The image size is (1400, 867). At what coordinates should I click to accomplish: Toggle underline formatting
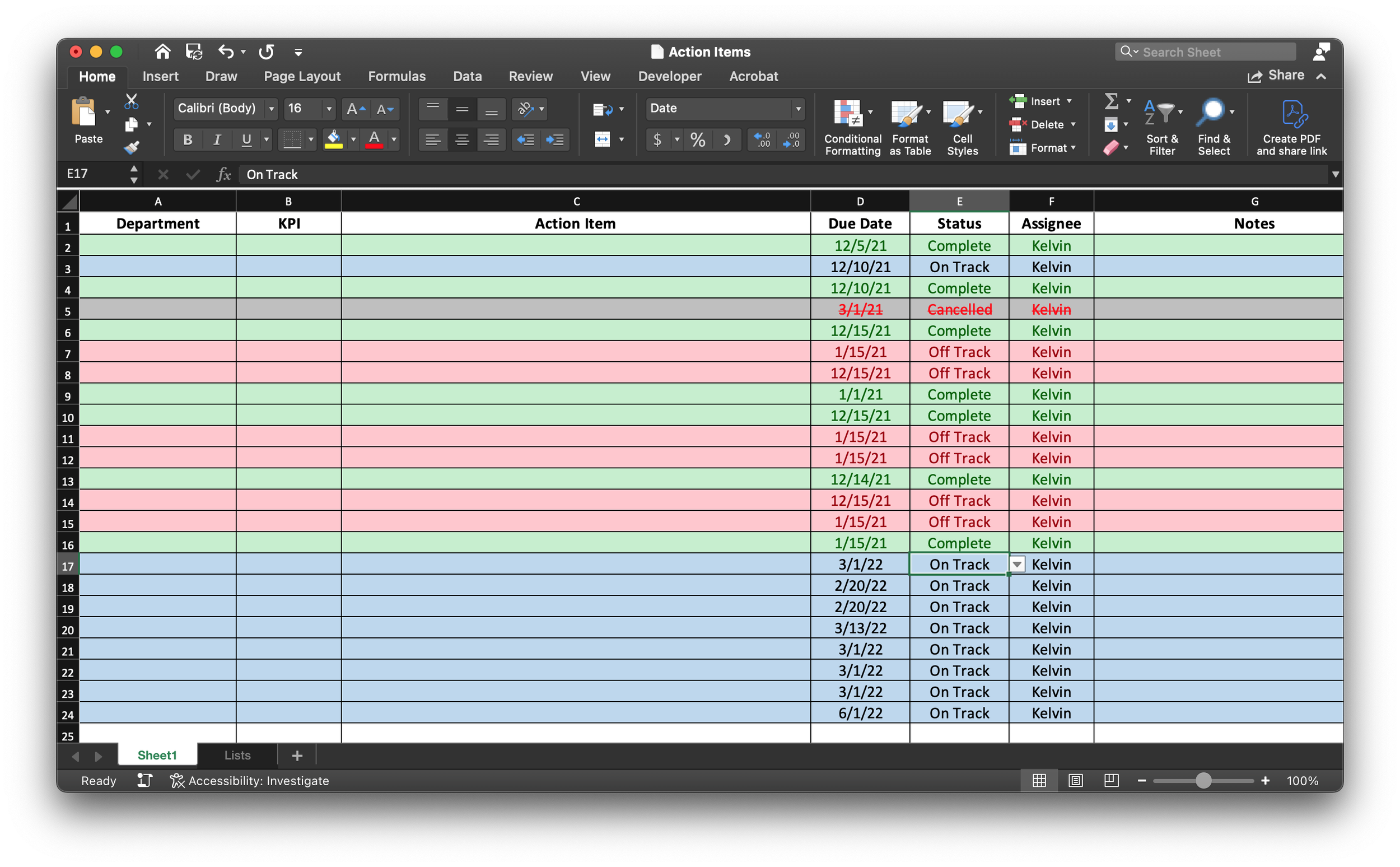(246, 139)
